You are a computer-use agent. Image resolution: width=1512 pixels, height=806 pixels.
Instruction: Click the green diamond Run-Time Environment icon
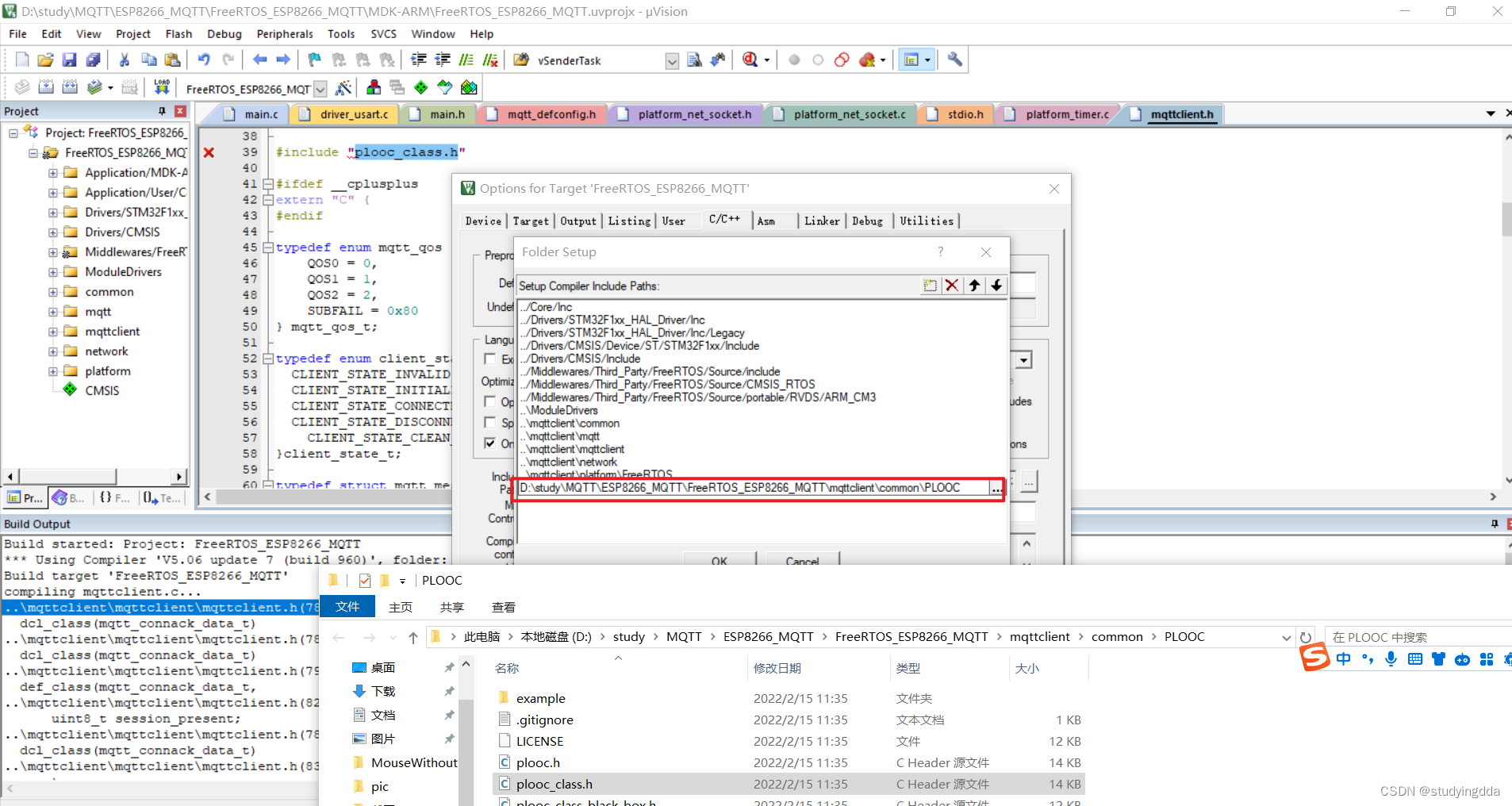click(x=421, y=87)
